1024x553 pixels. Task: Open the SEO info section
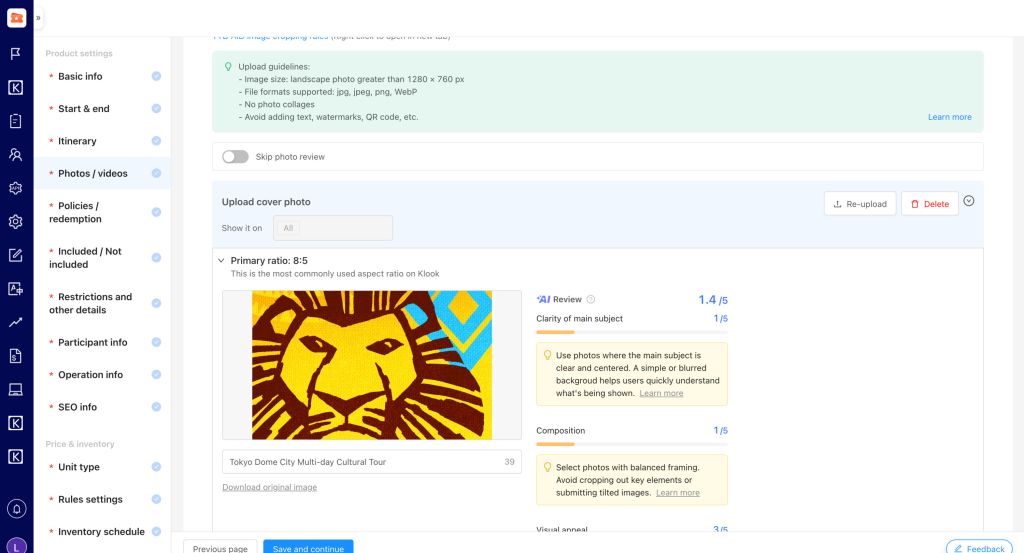point(77,407)
